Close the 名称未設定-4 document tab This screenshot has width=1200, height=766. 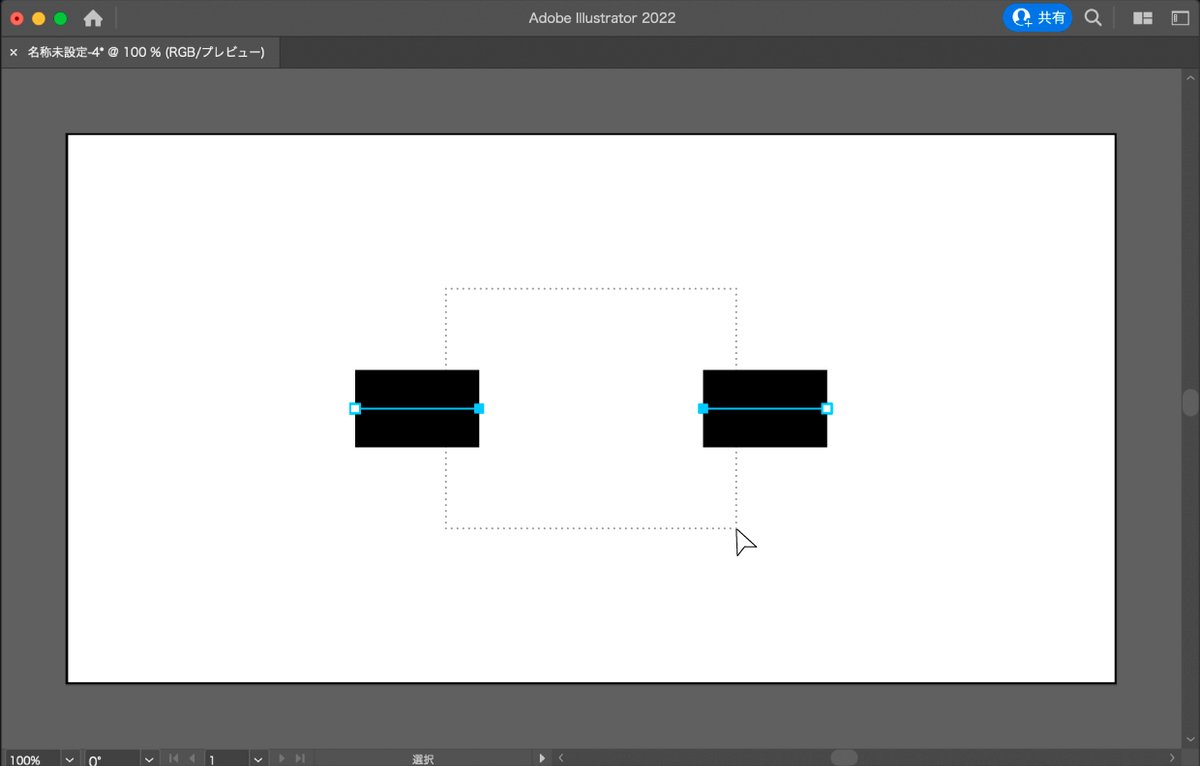[13, 52]
